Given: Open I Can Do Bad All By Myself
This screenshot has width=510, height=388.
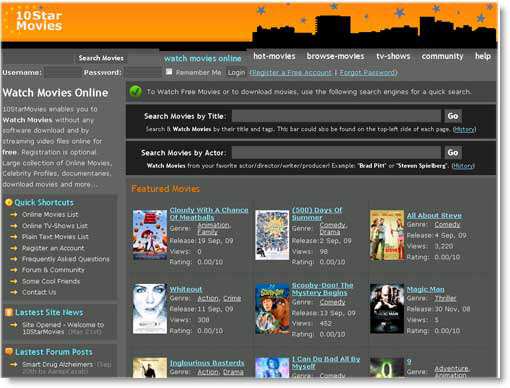Looking at the screenshot, I should coord(326,363).
